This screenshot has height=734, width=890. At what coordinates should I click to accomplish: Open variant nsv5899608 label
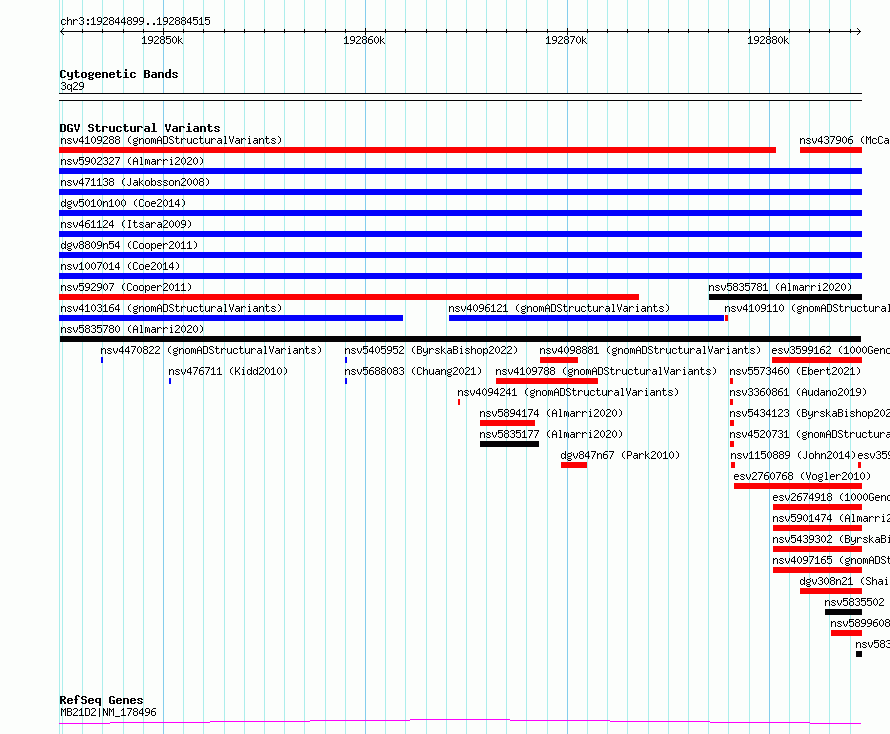point(860,623)
